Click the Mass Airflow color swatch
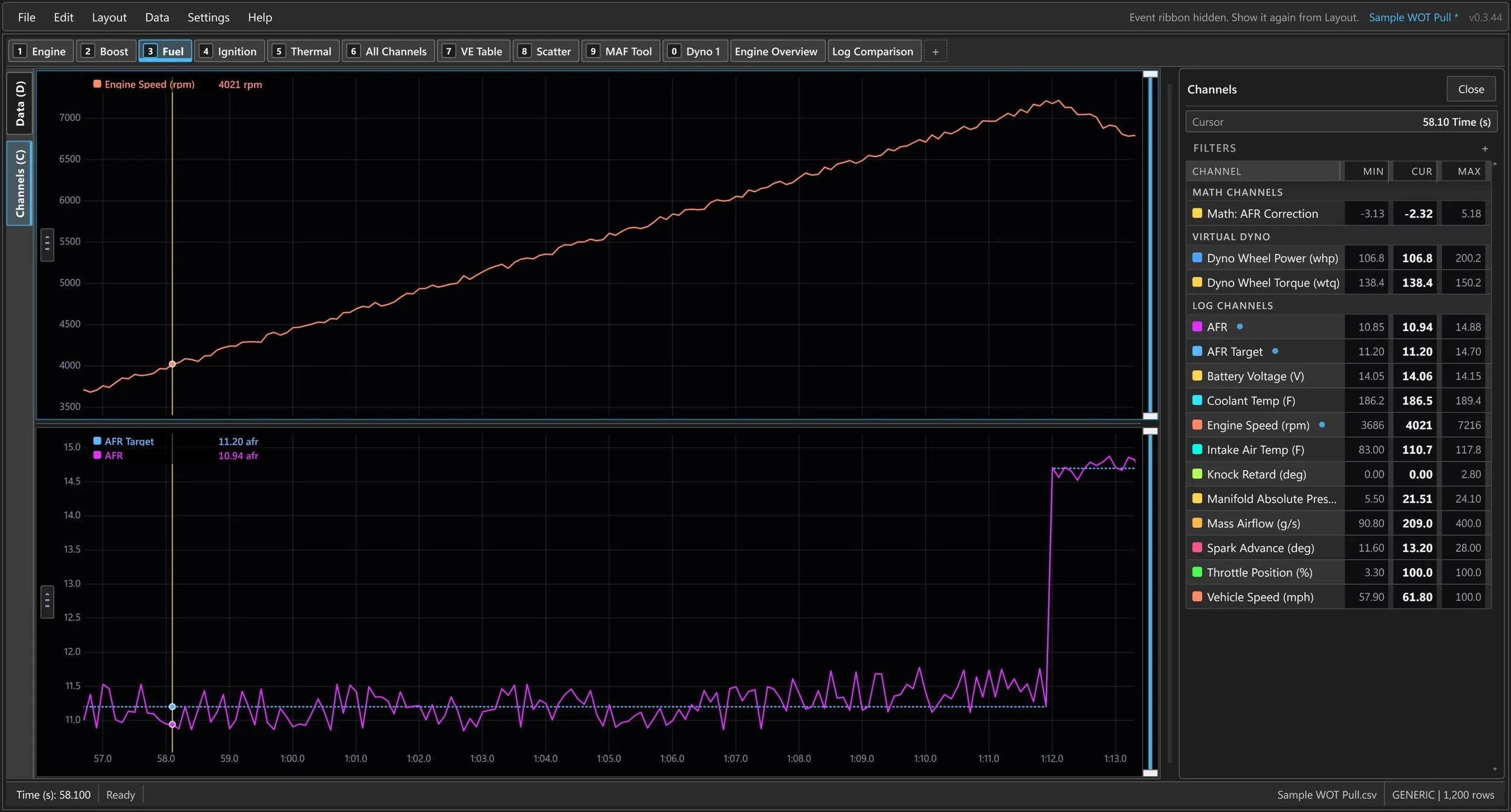The width and height of the screenshot is (1511, 812). point(1197,523)
